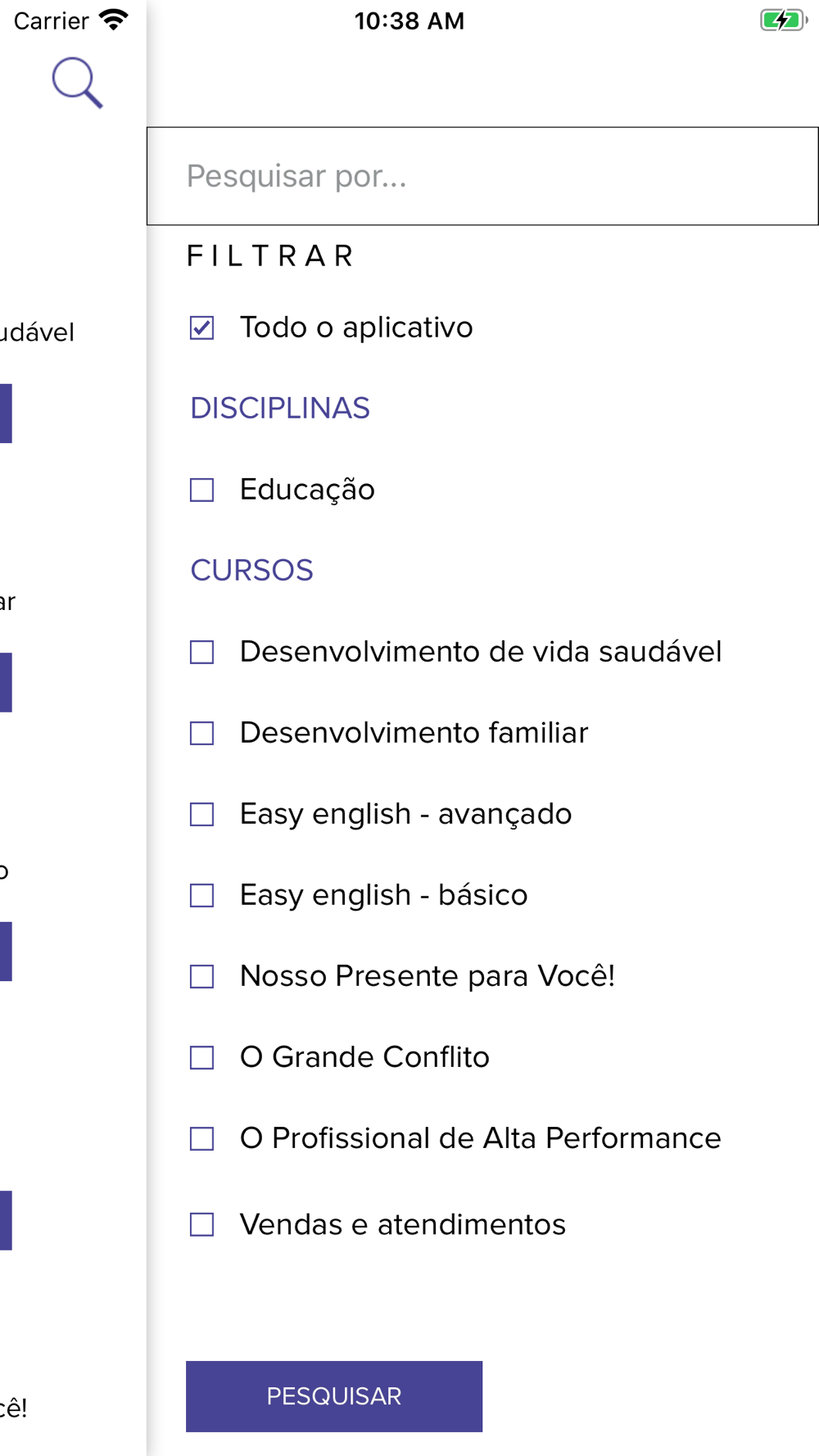Check the Educação discipline checkbox
Screen dimensions: 819x1456
coord(201,491)
